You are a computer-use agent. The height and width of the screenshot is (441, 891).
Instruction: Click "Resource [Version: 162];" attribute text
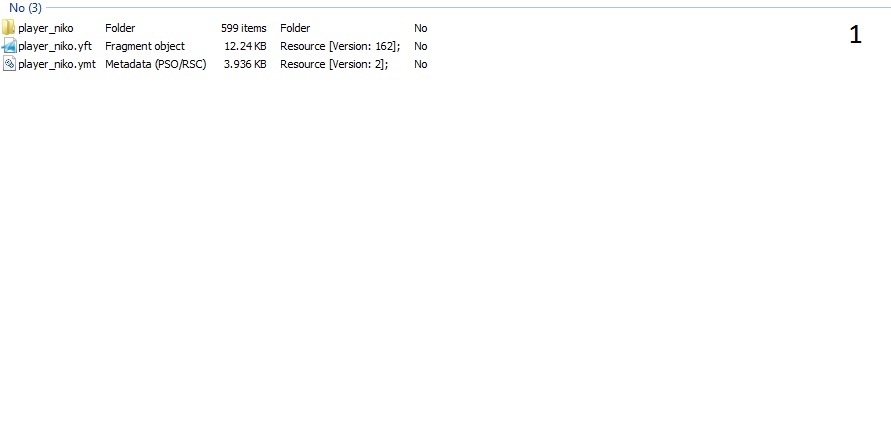pyautogui.click(x=340, y=46)
